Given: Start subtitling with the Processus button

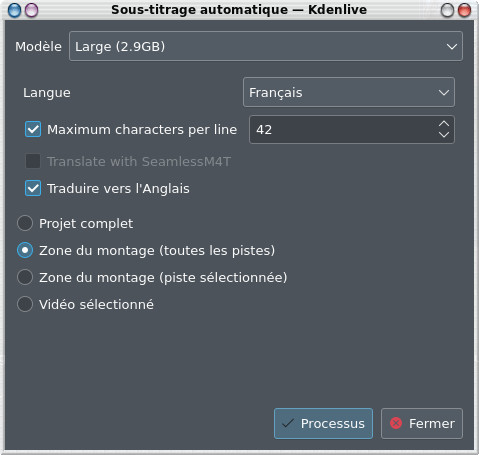Looking at the screenshot, I should tap(323, 423).
